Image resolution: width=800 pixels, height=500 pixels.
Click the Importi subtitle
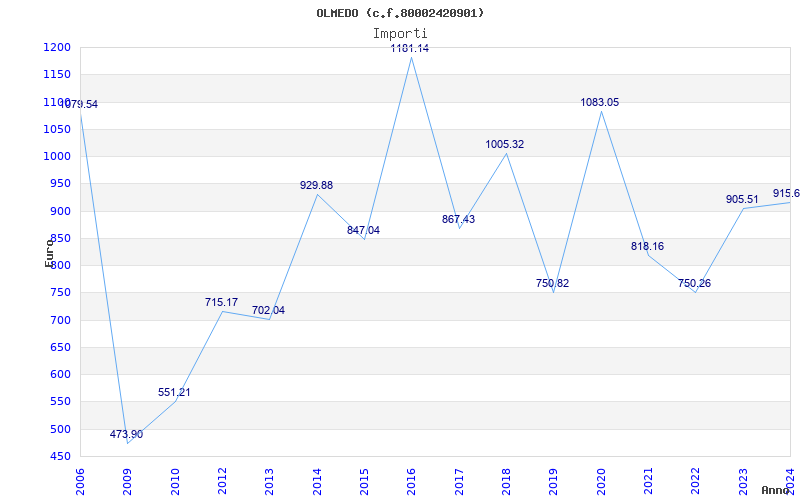[x=400, y=34]
